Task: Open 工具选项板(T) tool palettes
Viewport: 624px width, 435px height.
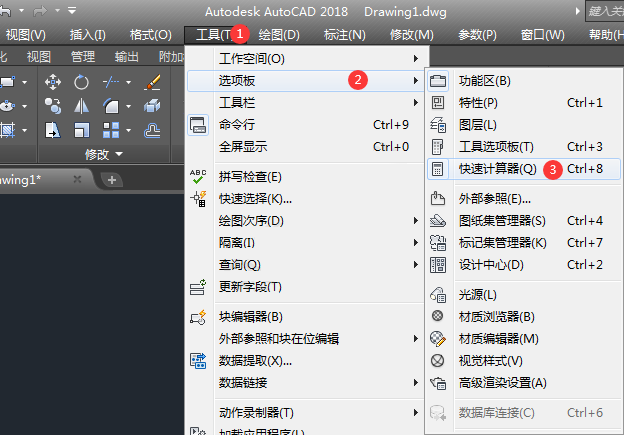Action: [x=524, y=147]
